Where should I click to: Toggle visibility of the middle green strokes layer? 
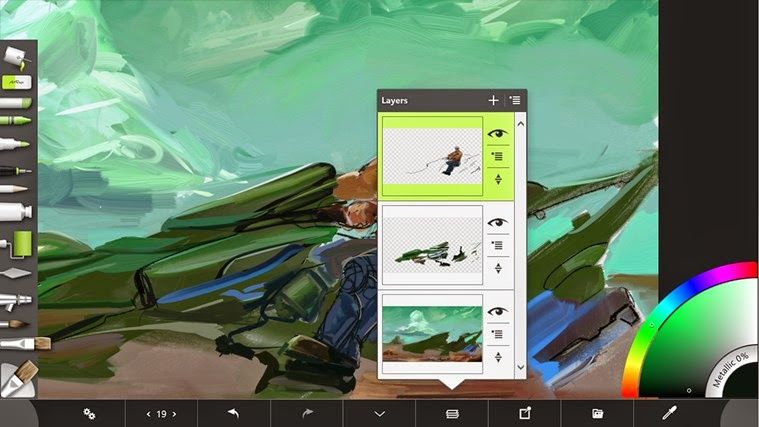[498, 223]
